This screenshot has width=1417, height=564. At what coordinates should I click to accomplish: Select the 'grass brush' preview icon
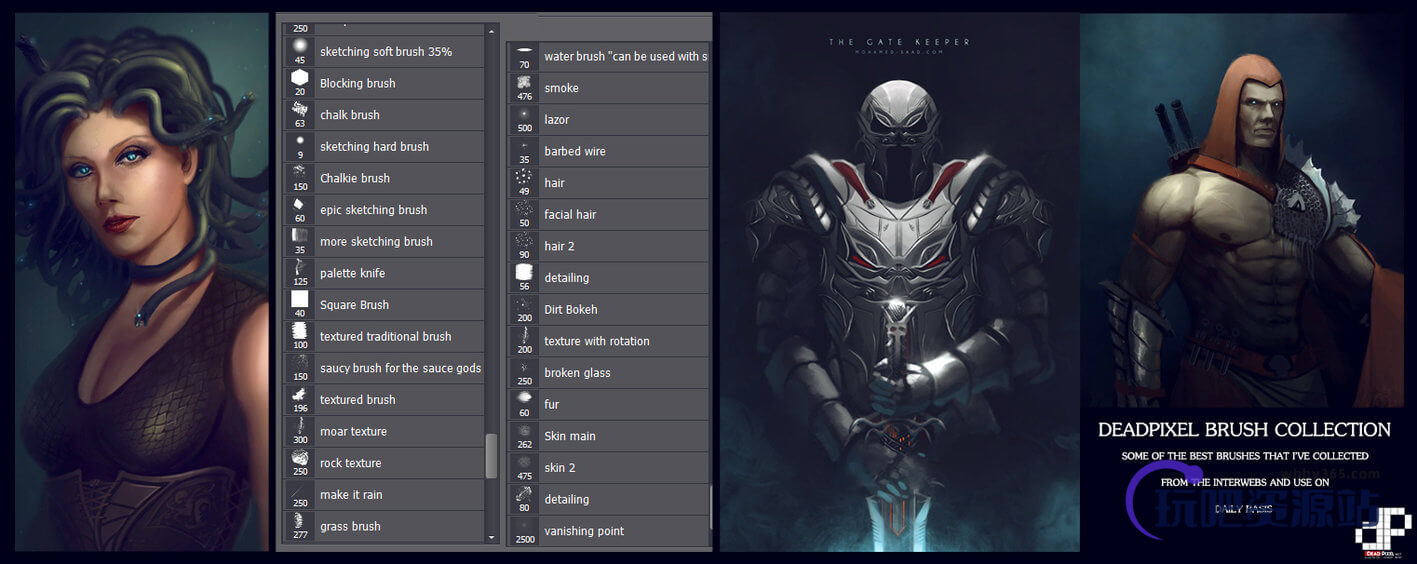[x=300, y=521]
